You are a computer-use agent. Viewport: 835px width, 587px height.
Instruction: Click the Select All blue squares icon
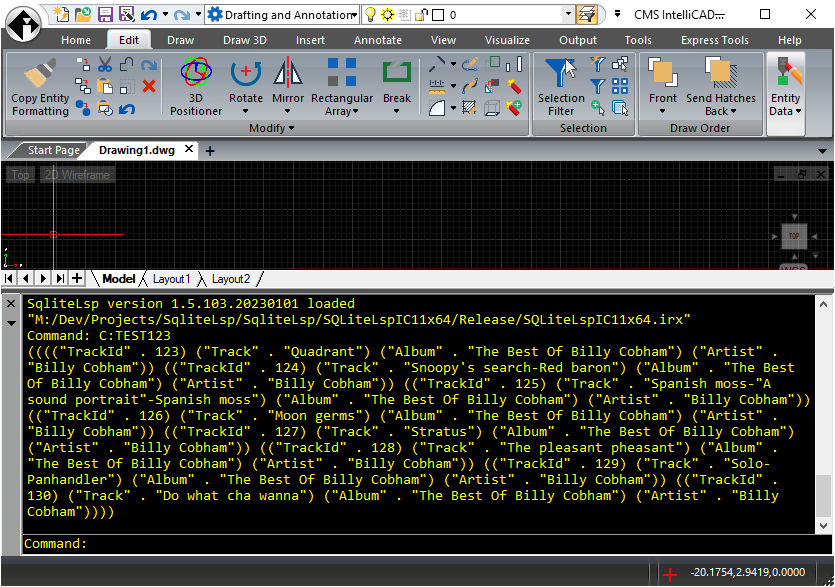(x=620, y=86)
